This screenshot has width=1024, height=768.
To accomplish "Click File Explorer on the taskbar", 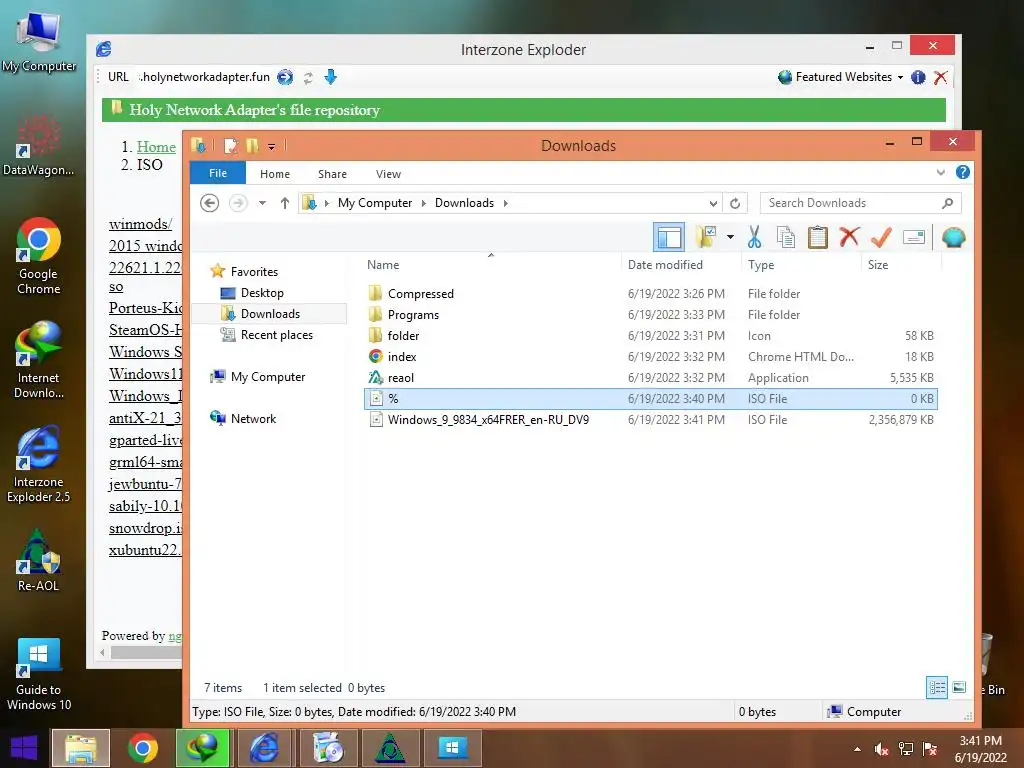I will (x=81, y=748).
